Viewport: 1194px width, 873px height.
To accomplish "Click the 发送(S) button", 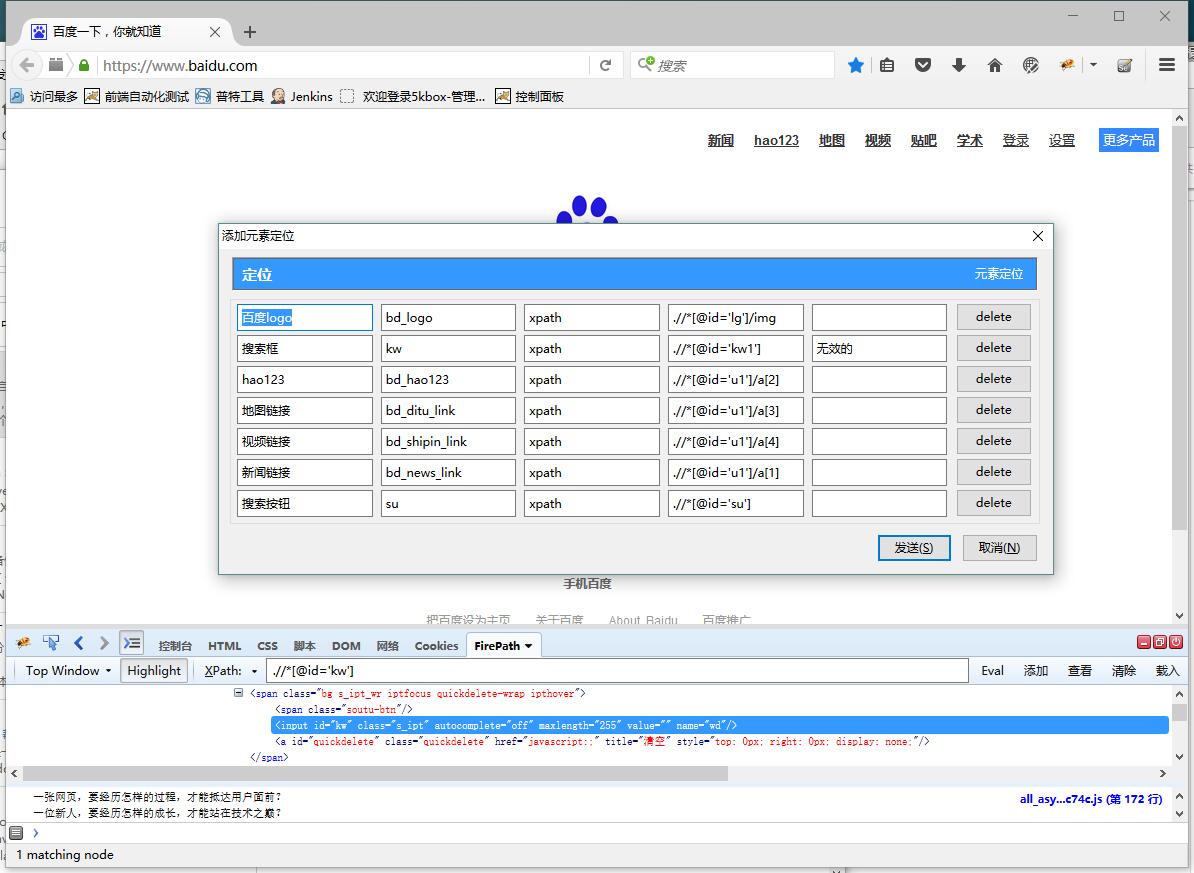I will point(914,548).
